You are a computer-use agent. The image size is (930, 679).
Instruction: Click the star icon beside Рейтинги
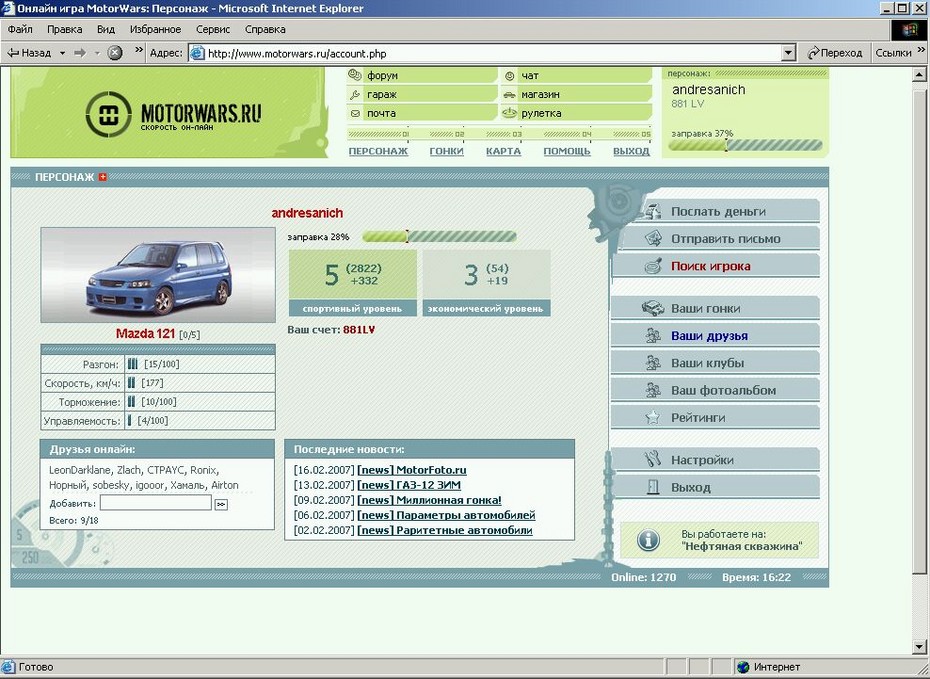click(x=653, y=417)
